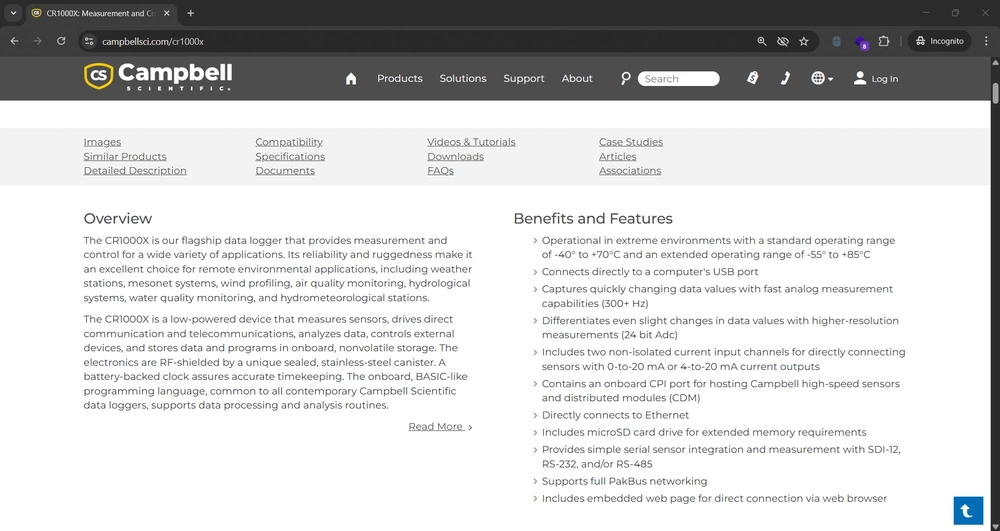Jump to Similar Products link

[125, 157]
